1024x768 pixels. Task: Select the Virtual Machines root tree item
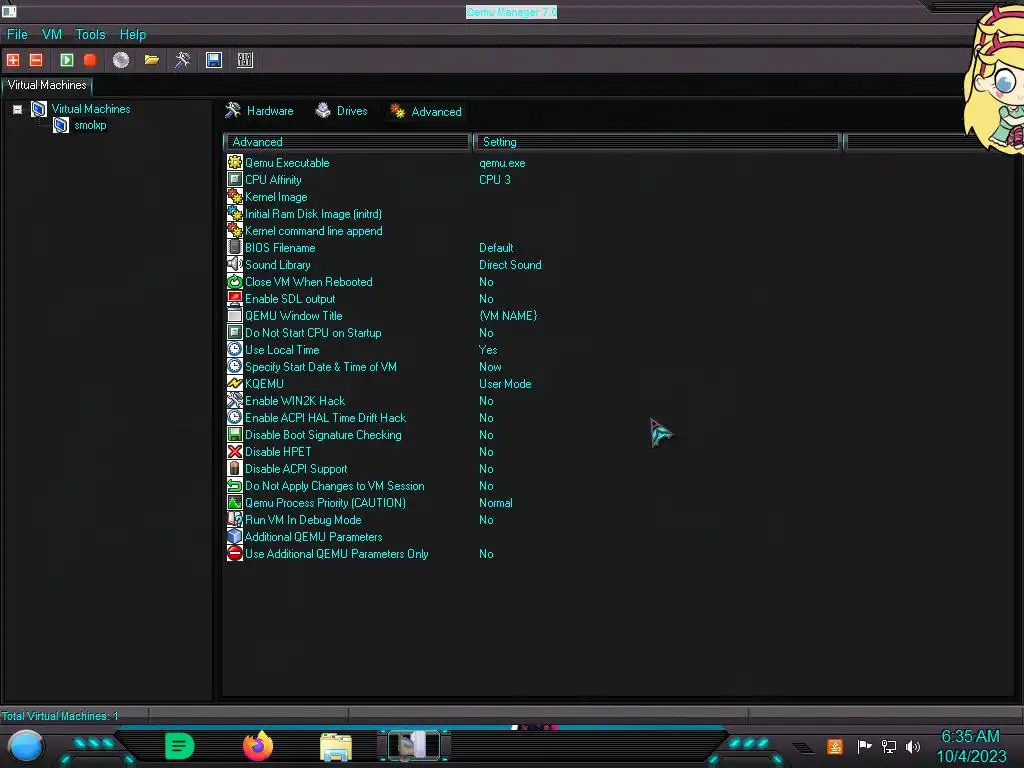91,109
